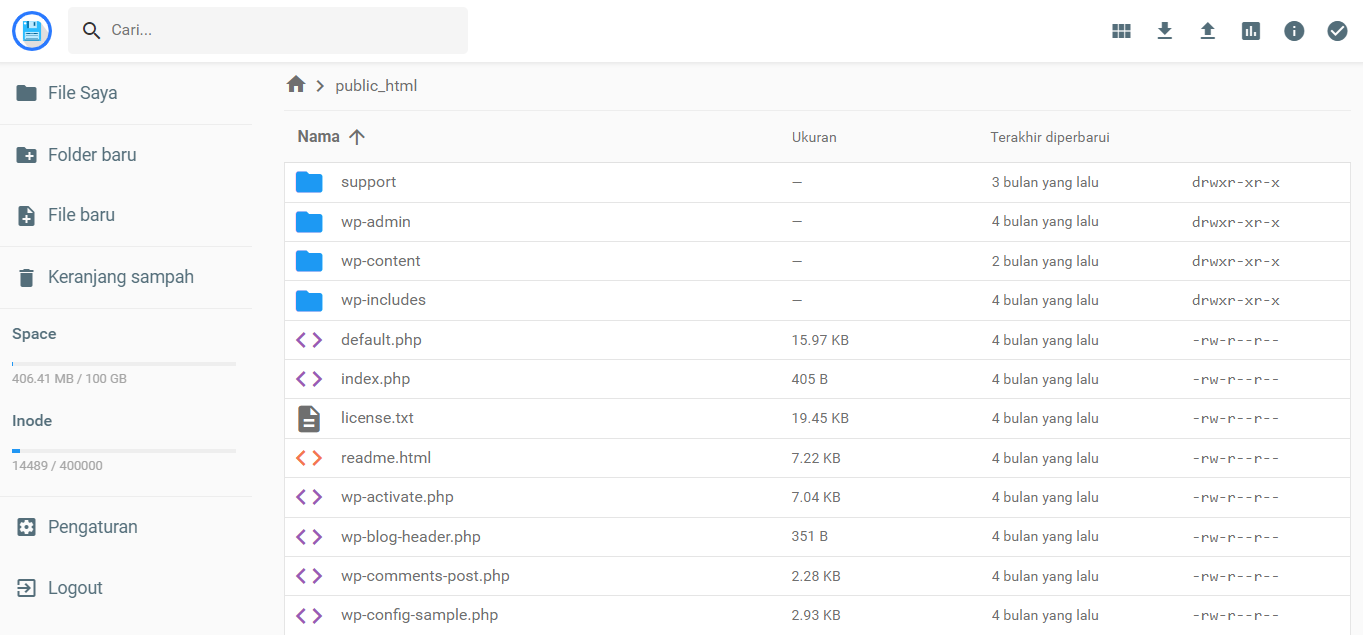The height and width of the screenshot is (635, 1363).
Task: Toggle select-all with the checkmark icon
Action: tap(1337, 30)
